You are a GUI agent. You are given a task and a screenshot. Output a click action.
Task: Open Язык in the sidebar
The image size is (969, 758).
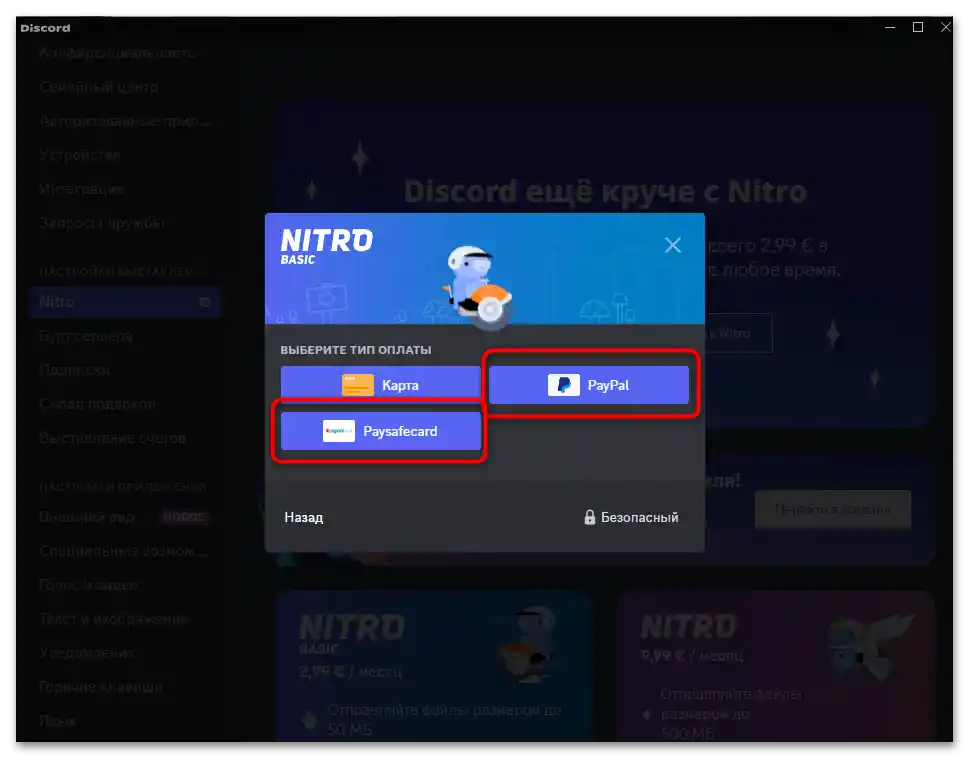57,721
